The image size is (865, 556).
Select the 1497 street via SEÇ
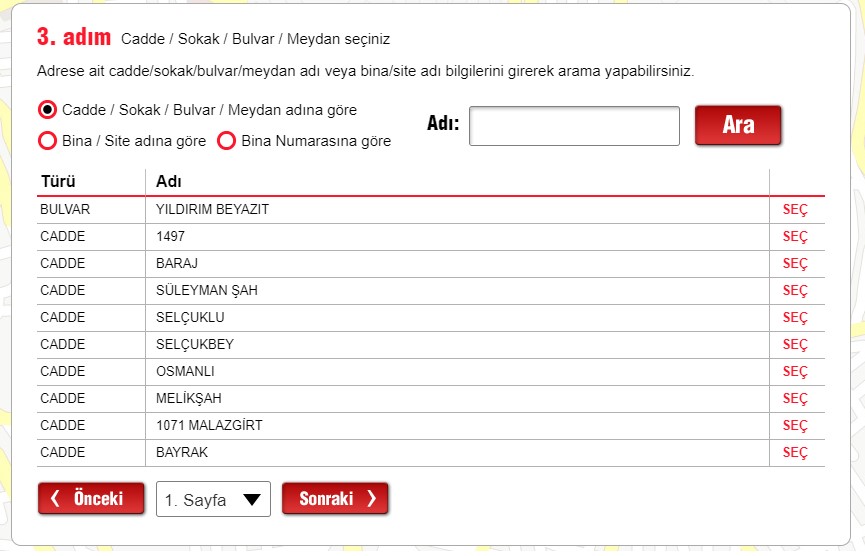point(795,237)
